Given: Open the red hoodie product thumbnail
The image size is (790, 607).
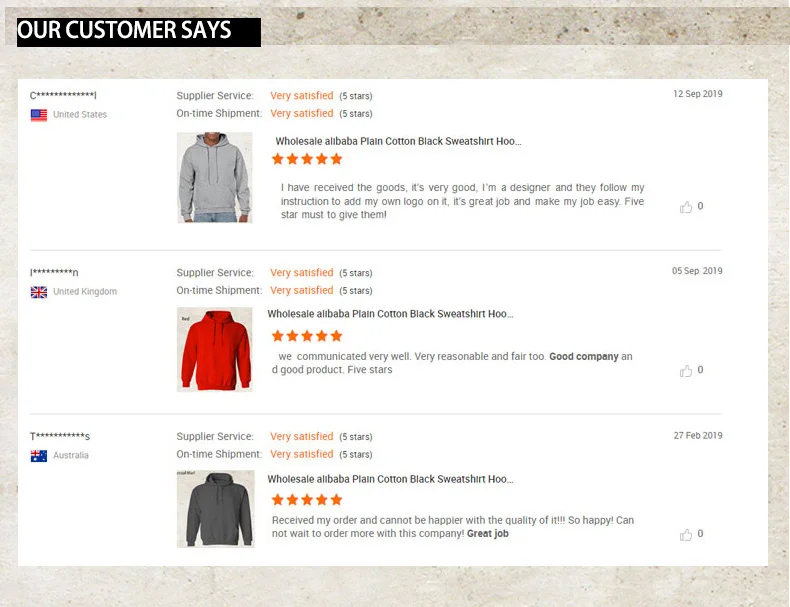Looking at the screenshot, I should pos(215,349).
